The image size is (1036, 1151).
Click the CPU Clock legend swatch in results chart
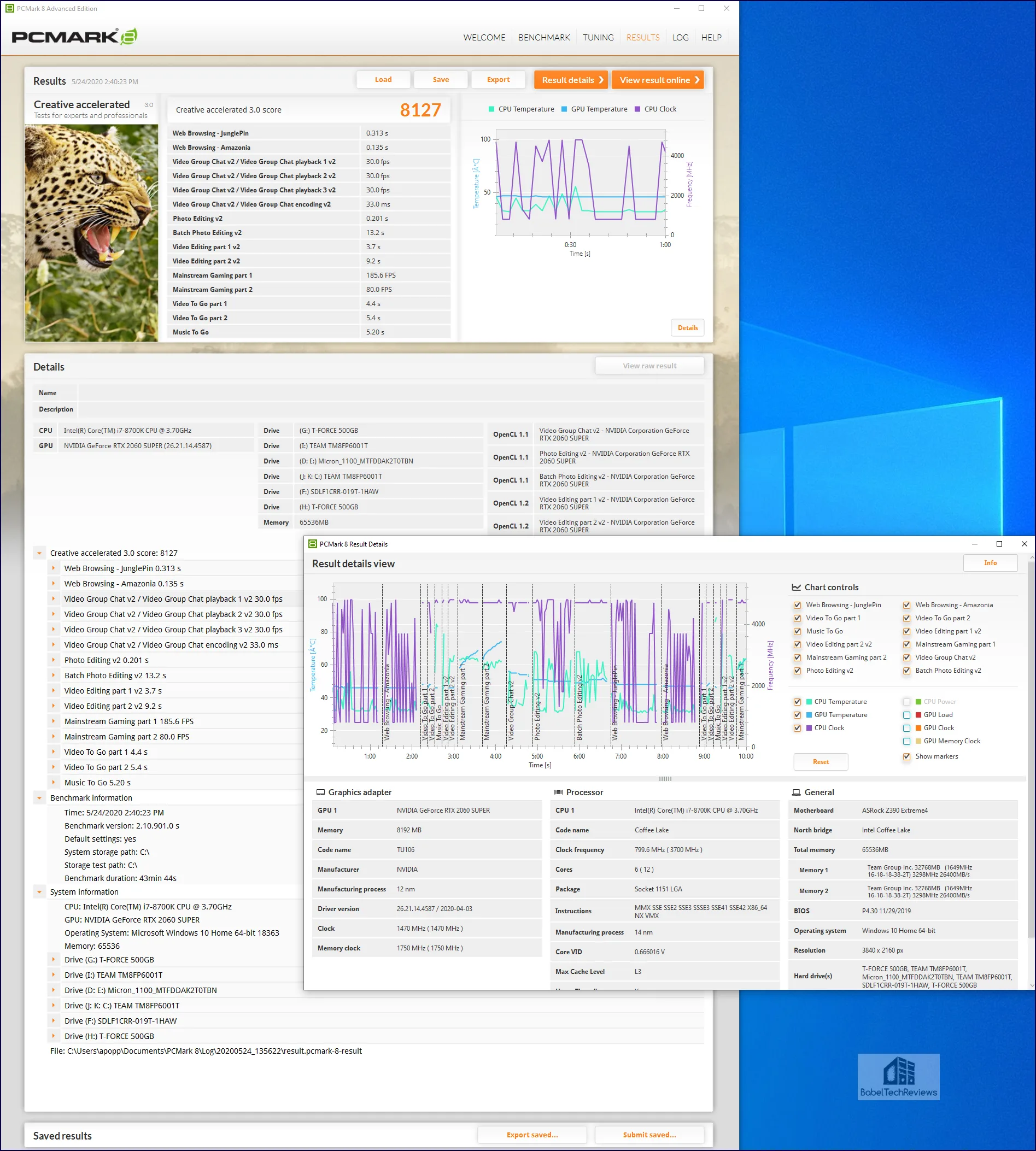[x=637, y=109]
